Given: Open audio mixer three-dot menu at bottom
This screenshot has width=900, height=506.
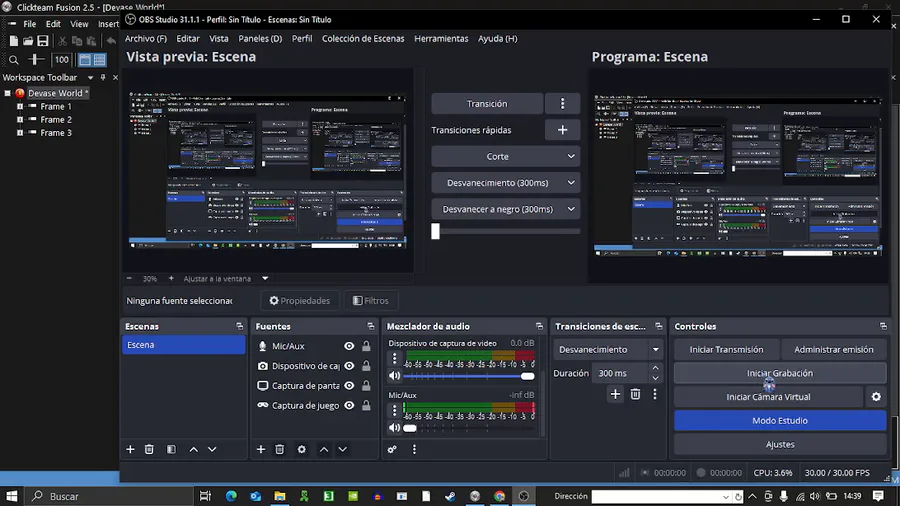Looking at the screenshot, I should pos(414,449).
